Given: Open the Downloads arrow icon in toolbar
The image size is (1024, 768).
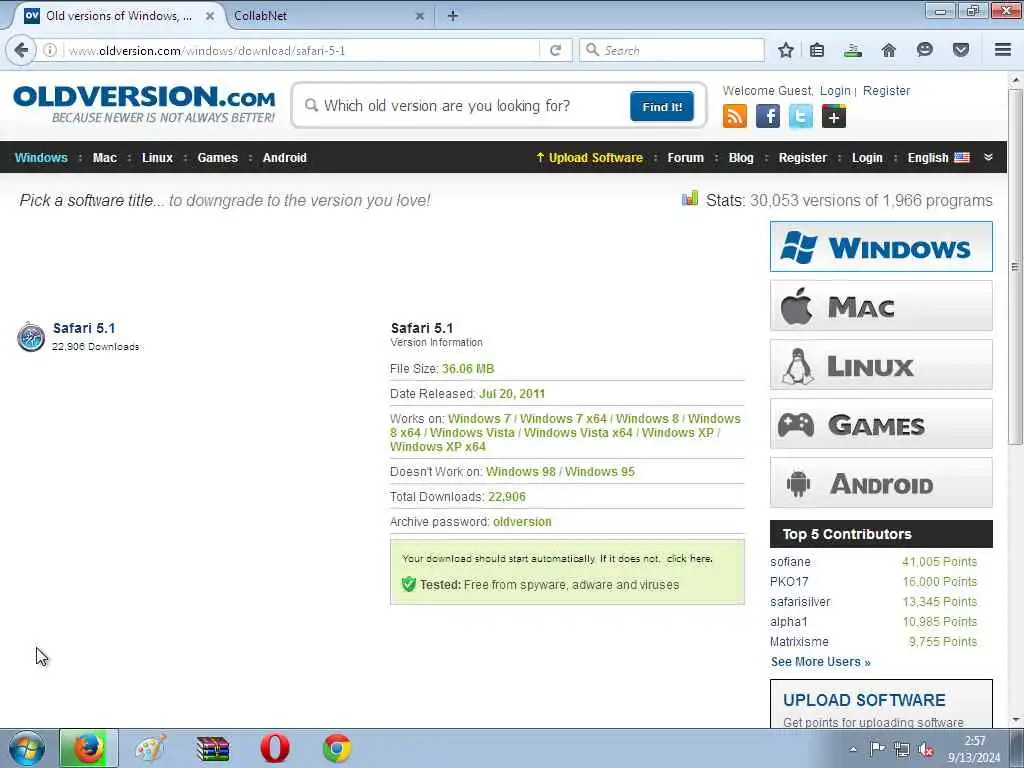Looking at the screenshot, I should tap(853, 50).
